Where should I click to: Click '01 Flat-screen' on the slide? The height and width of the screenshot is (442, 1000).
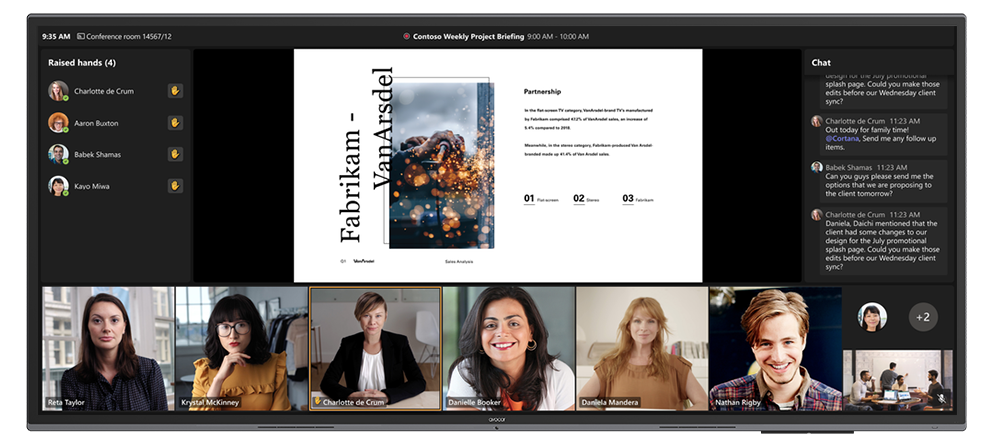[x=541, y=199]
